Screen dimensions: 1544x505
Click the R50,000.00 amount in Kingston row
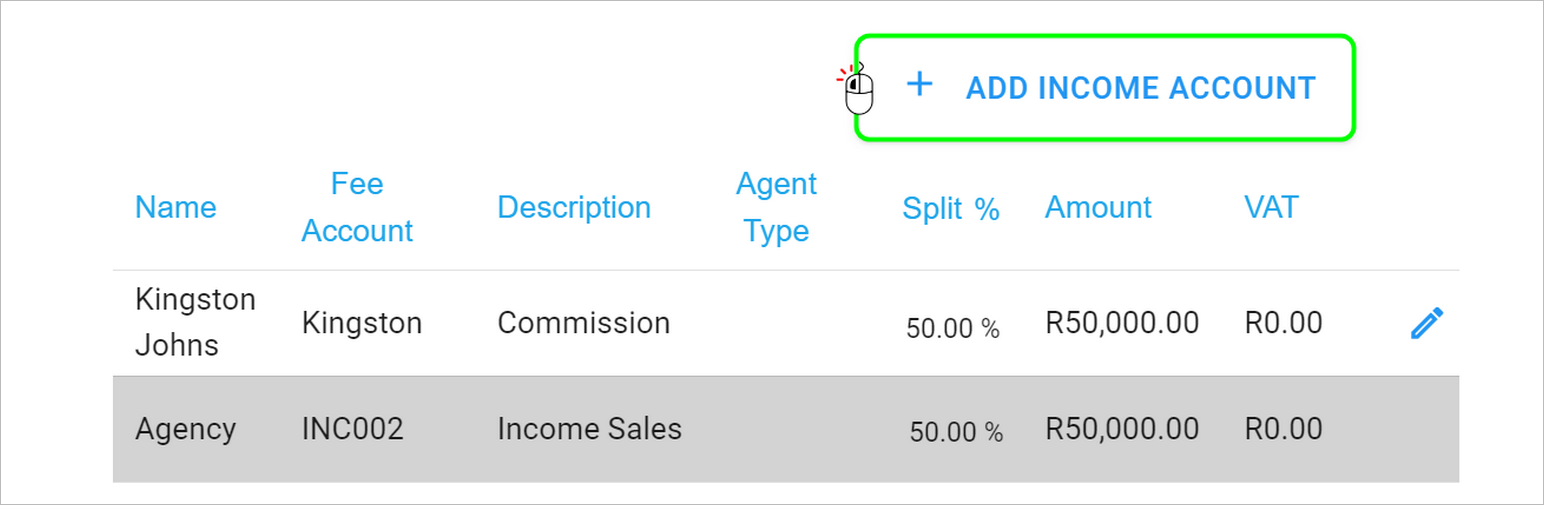coord(1122,323)
